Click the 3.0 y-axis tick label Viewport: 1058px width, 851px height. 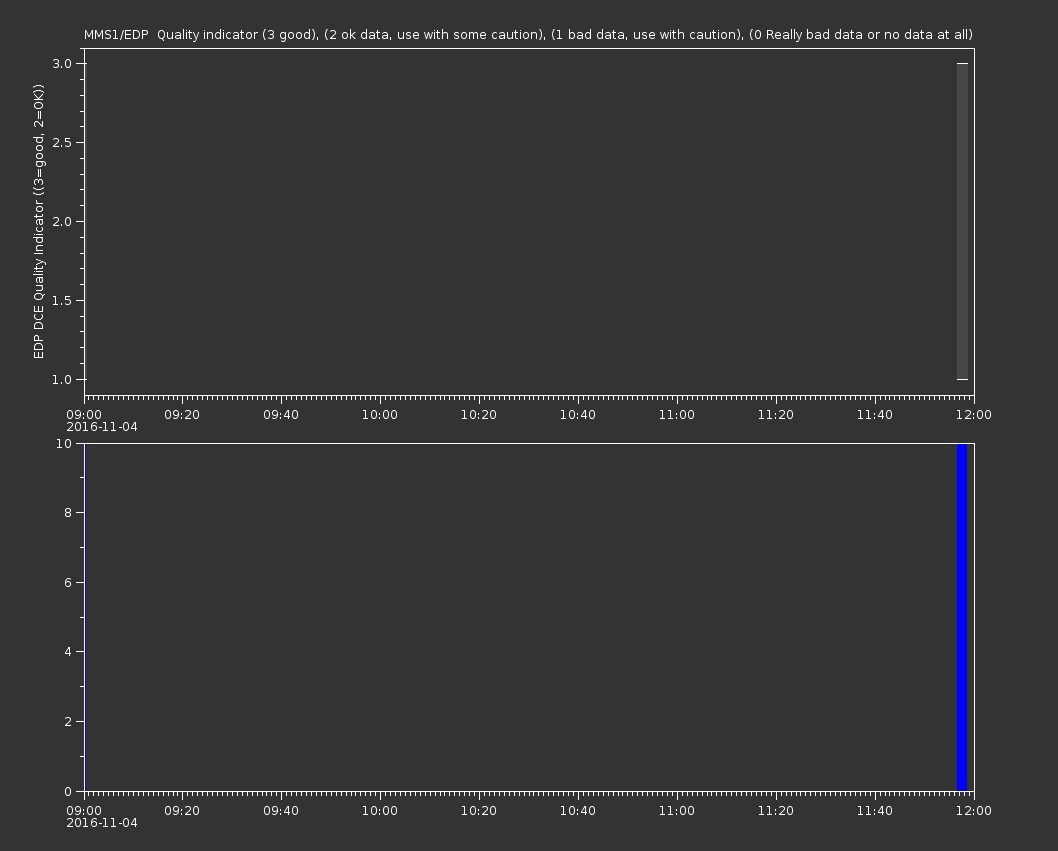point(61,63)
